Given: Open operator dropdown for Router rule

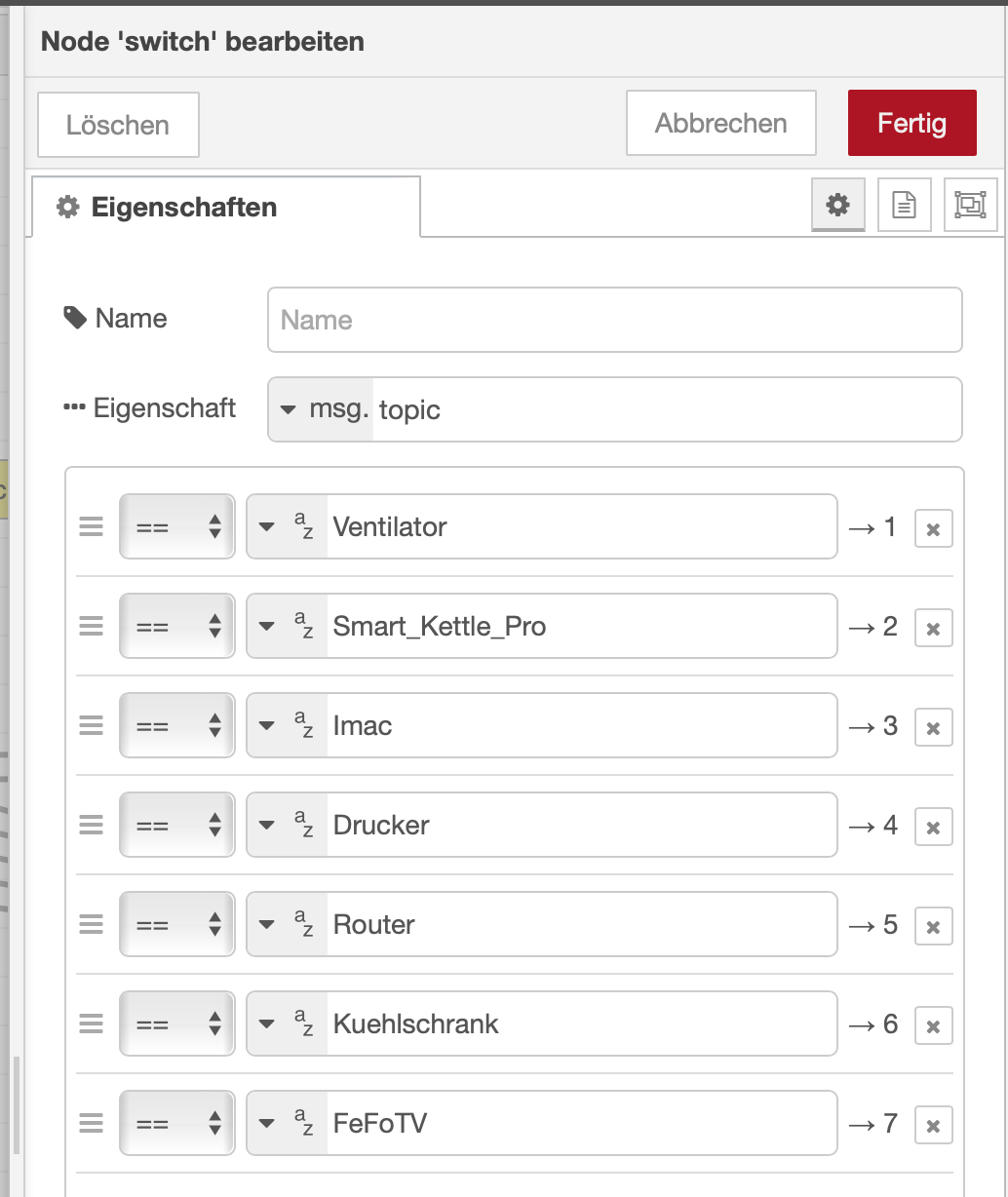Looking at the screenshot, I should click(177, 925).
